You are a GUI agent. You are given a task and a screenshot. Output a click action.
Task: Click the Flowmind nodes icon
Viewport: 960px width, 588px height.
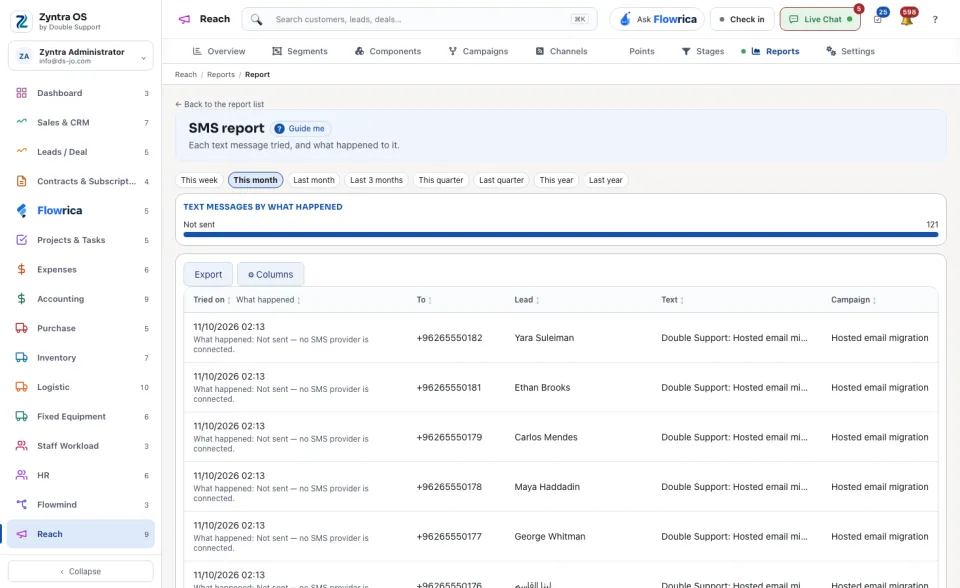pyautogui.click(x=21, y=505)
